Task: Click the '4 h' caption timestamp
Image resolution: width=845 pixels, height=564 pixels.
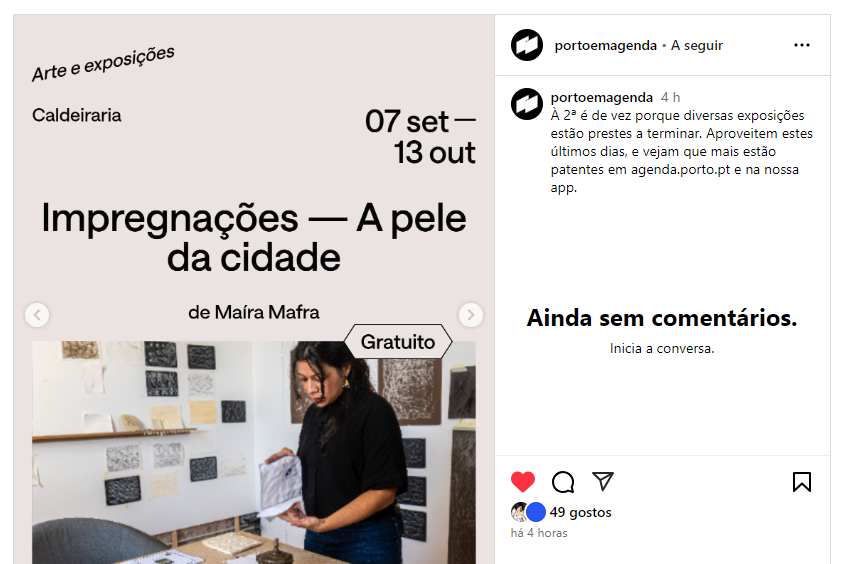Action: tap(670, 98)
